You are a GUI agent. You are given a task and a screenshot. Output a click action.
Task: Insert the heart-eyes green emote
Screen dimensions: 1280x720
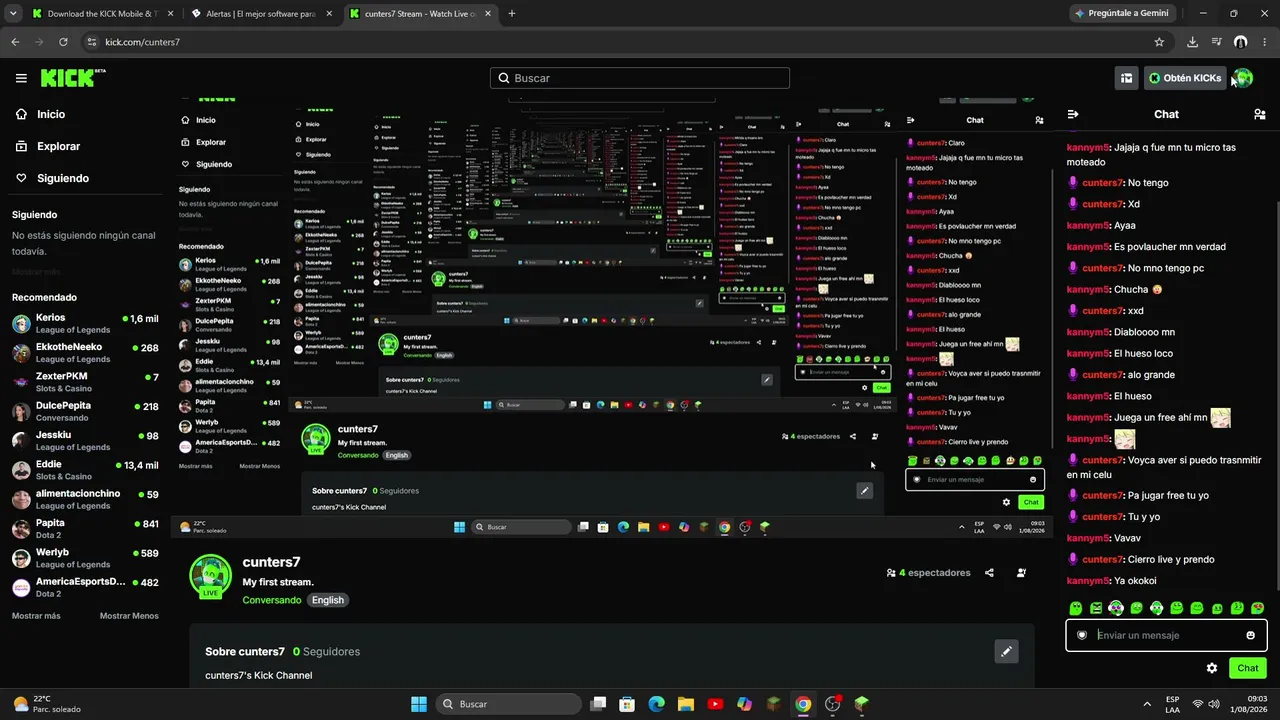click(1258, 608)
